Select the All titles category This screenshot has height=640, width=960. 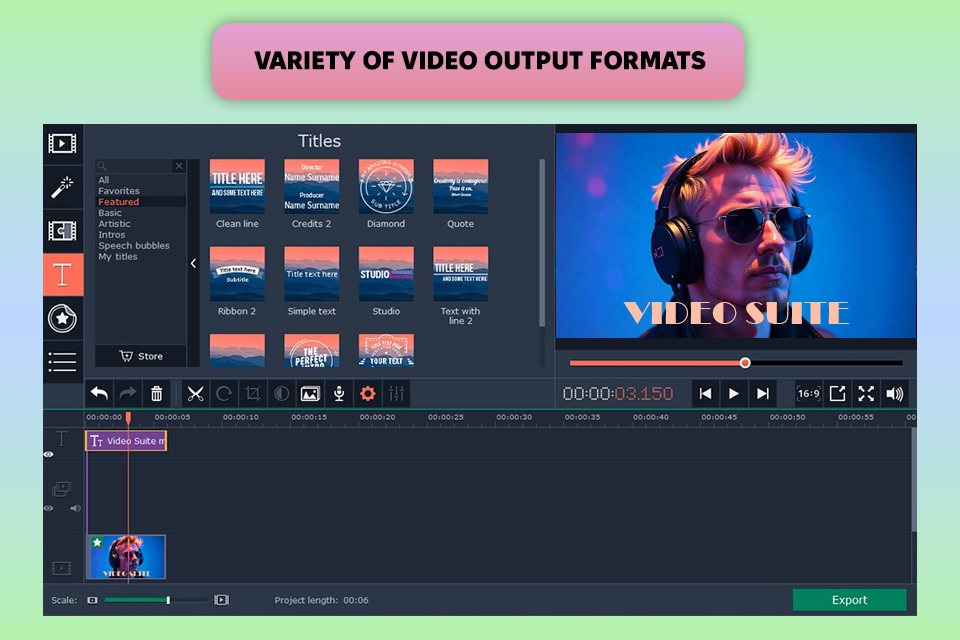(103, 180)
